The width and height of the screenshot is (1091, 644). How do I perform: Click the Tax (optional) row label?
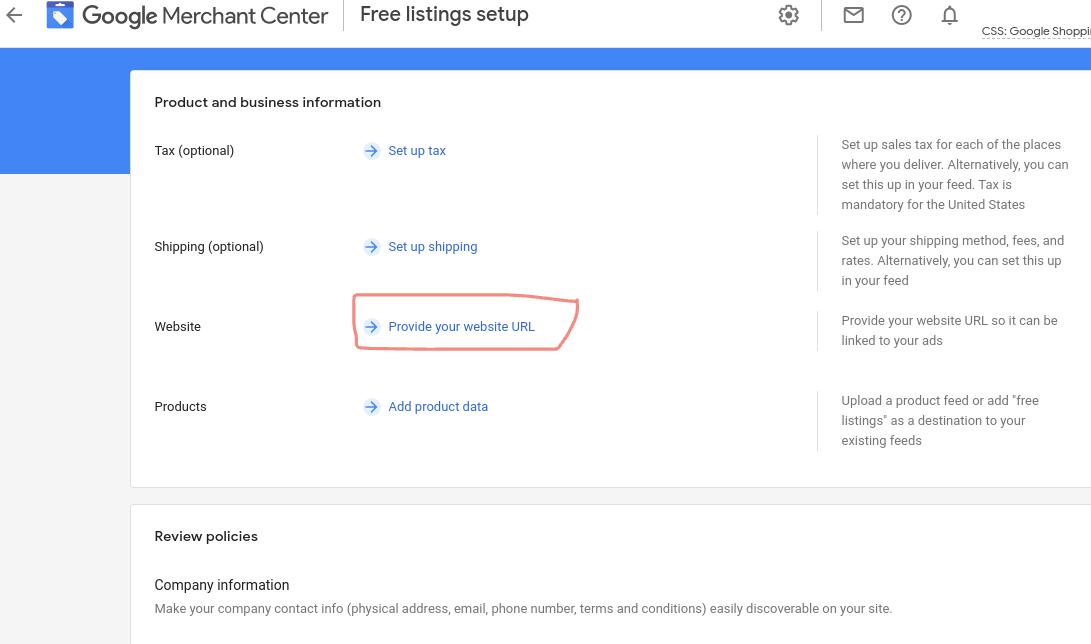(x=194, y=151)
